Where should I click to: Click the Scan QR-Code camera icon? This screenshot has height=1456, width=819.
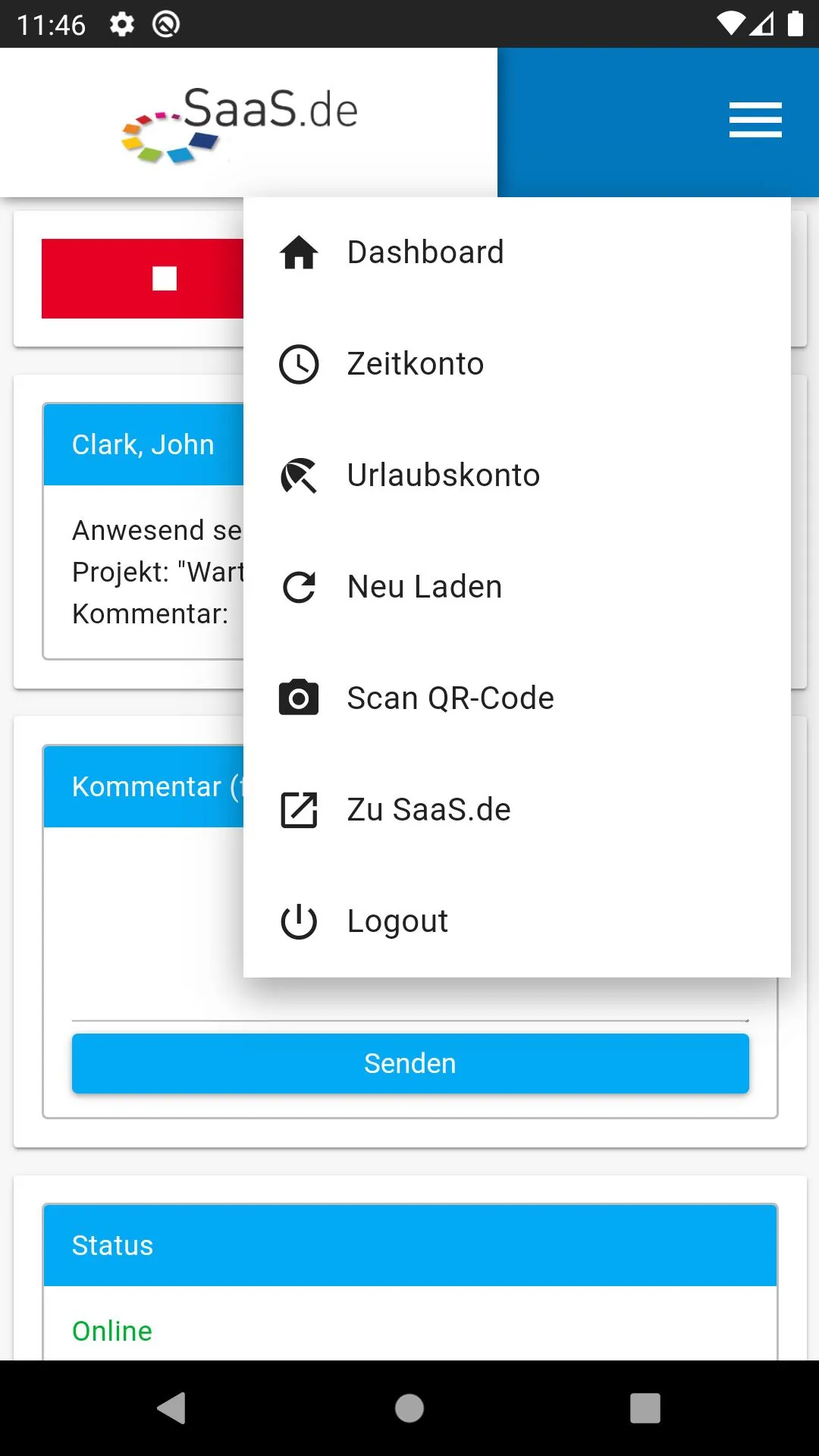[299, 698]
